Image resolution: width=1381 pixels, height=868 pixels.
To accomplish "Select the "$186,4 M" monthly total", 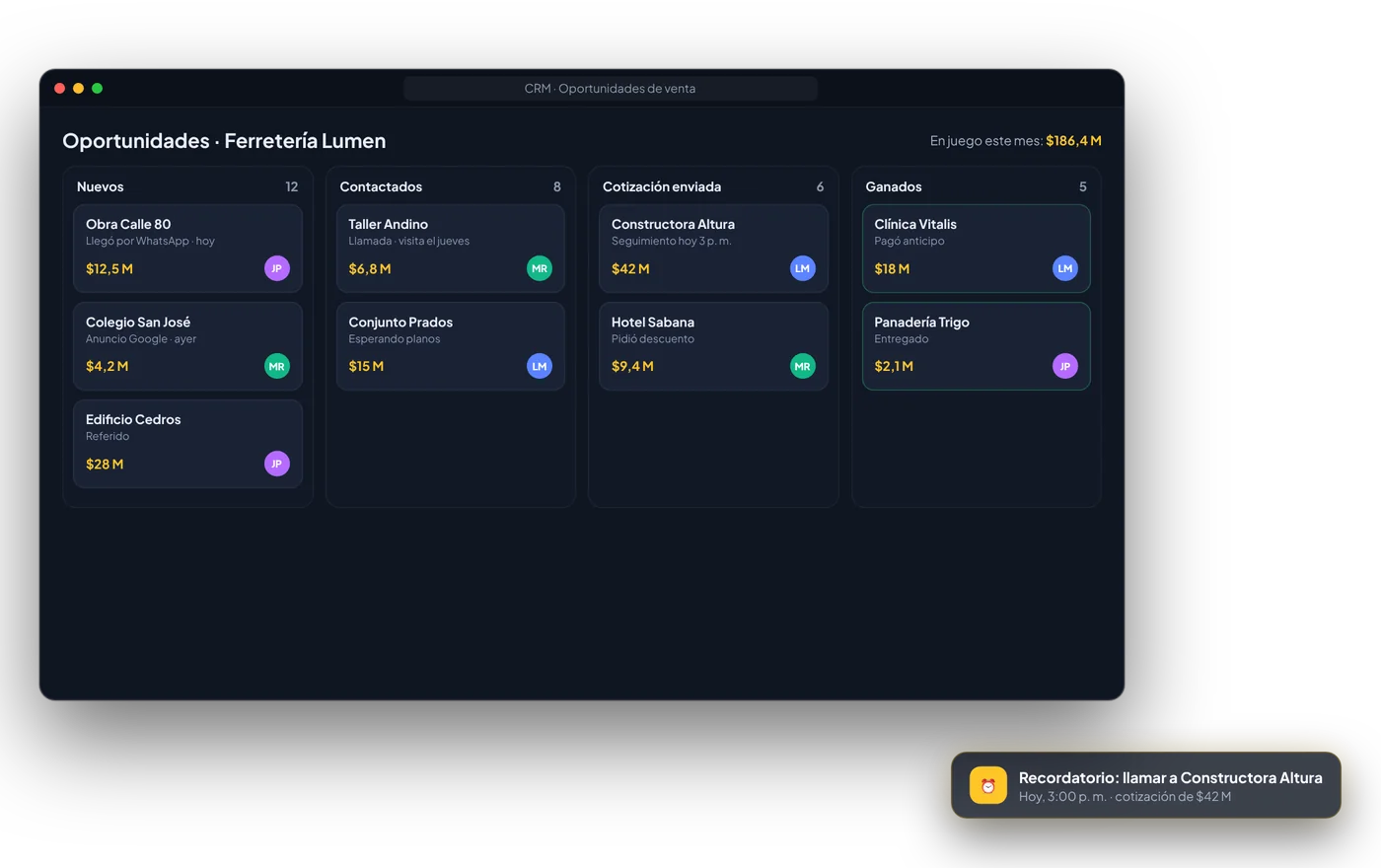I will point(1074,140).
